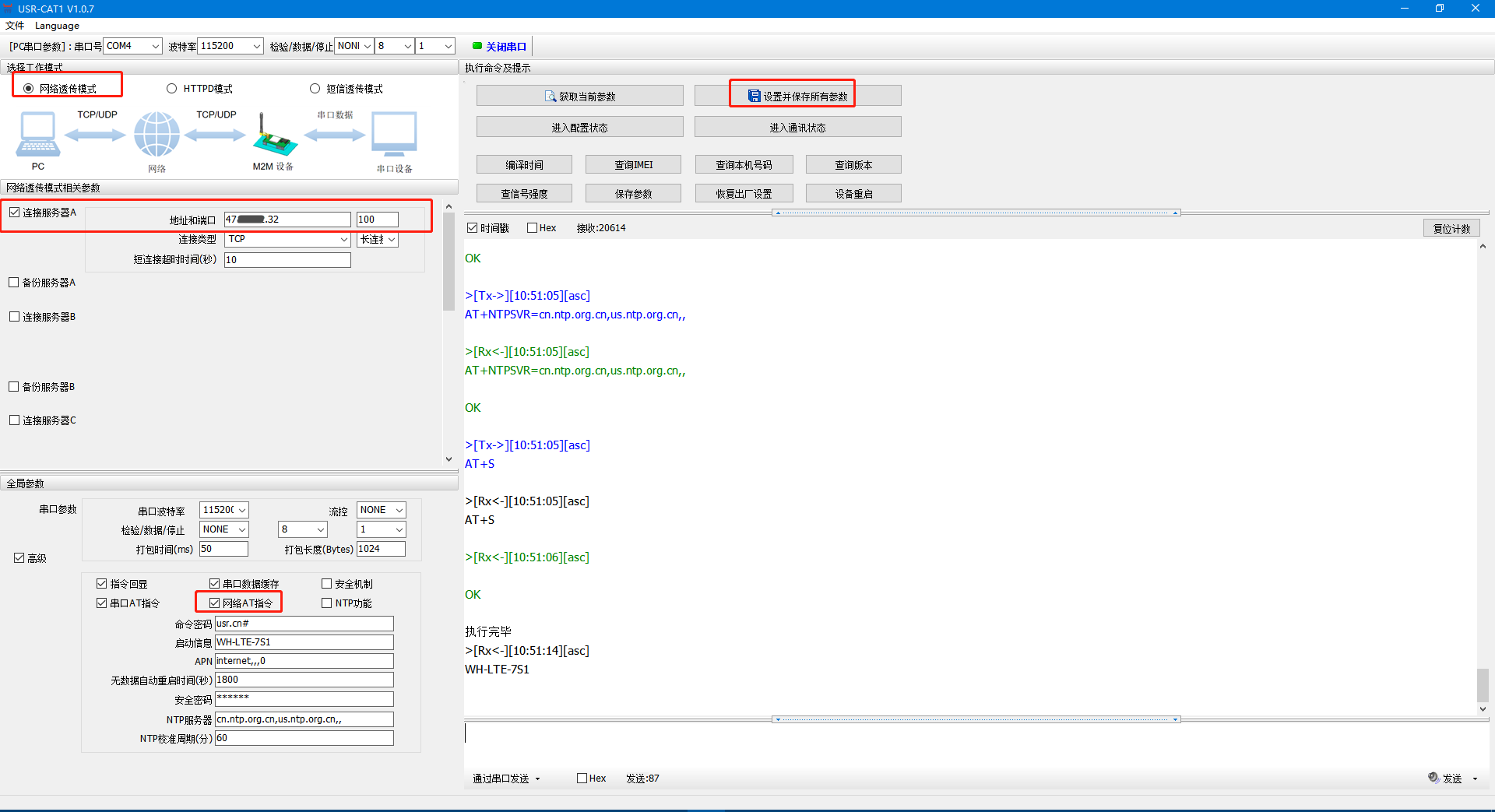This screenshot has height=812, width=1495.
Task: Toggle 指令回显 checkbox
Action: [102, 584]
